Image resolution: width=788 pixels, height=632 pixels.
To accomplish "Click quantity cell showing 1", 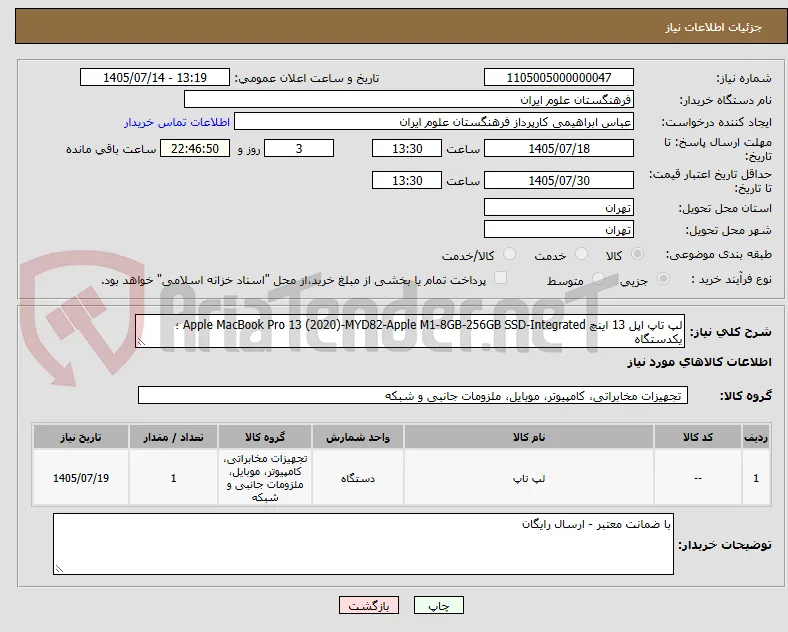I will [173, 478].
